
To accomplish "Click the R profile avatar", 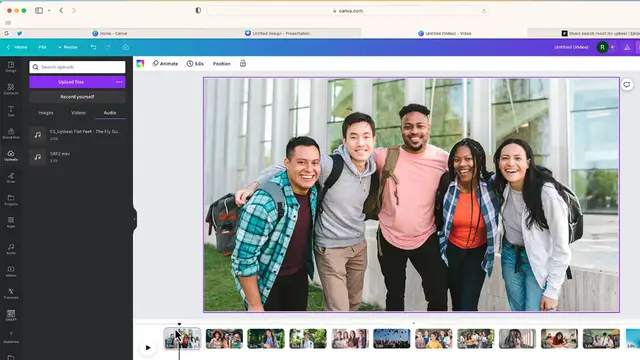I will click(x=602, y=47).
